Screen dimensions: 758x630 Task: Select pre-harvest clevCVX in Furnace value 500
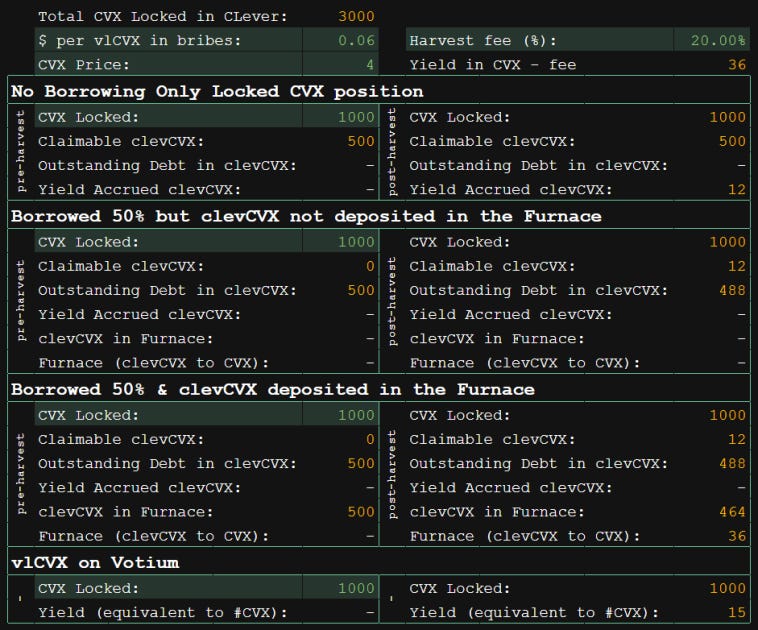point(361,512)
